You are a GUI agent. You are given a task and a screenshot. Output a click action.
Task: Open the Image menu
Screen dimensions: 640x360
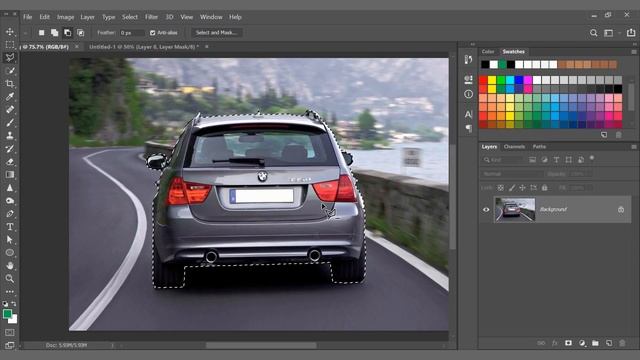(65, 17)
